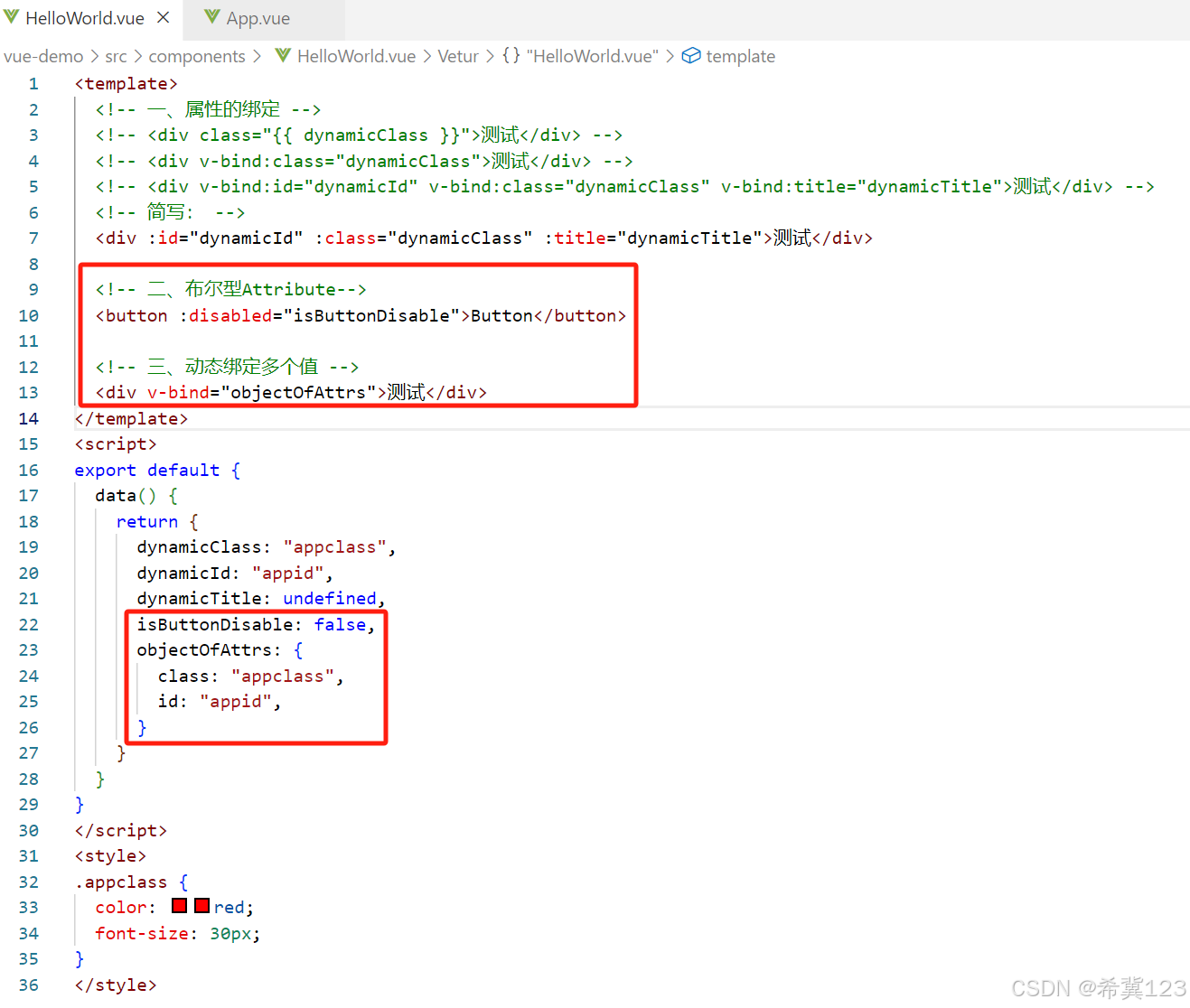Select "HelloWorld.vue" object breadcrumb entry

593,56
